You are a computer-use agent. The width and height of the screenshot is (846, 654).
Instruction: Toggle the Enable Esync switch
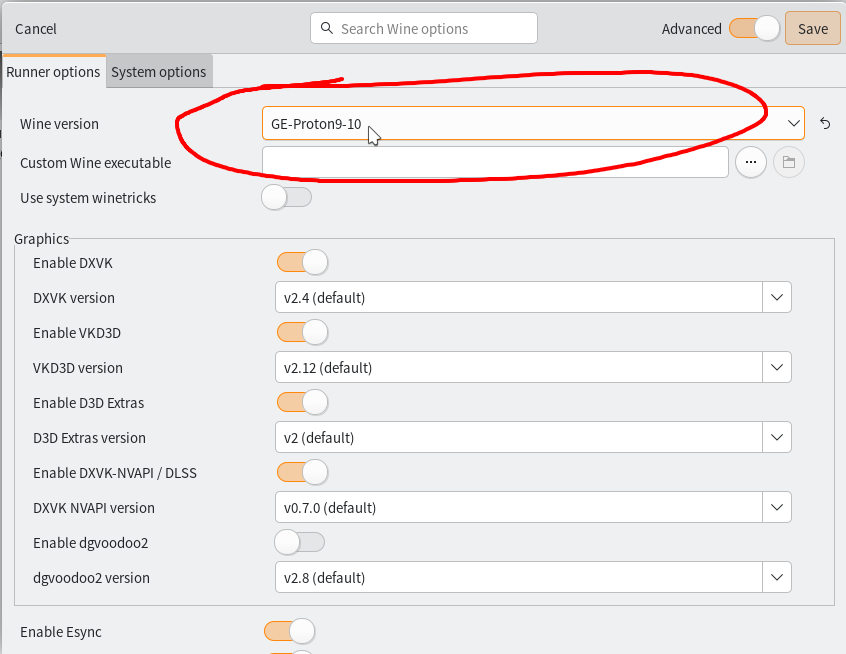pos(289,632)
